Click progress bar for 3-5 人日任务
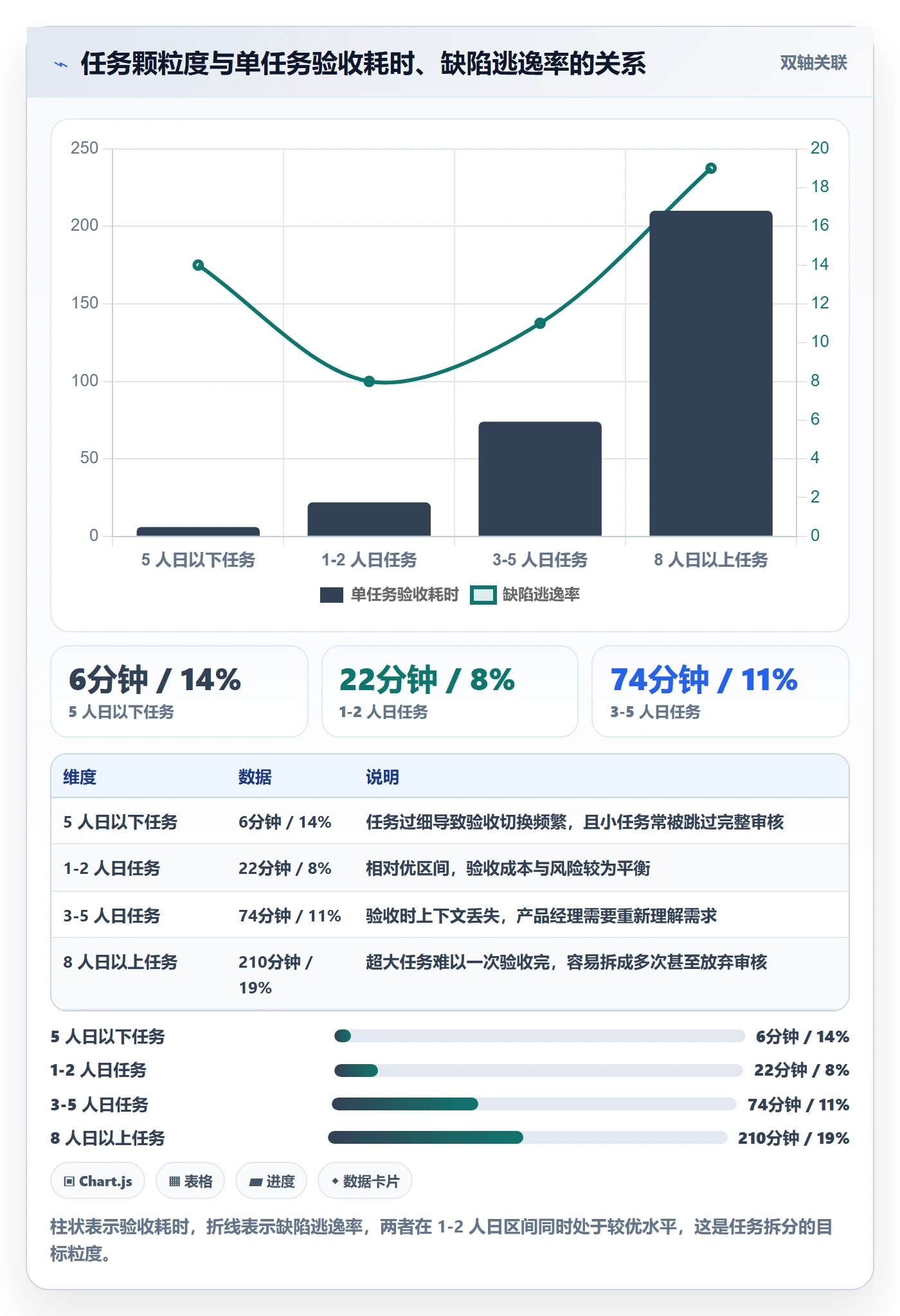 (534, 1104)
